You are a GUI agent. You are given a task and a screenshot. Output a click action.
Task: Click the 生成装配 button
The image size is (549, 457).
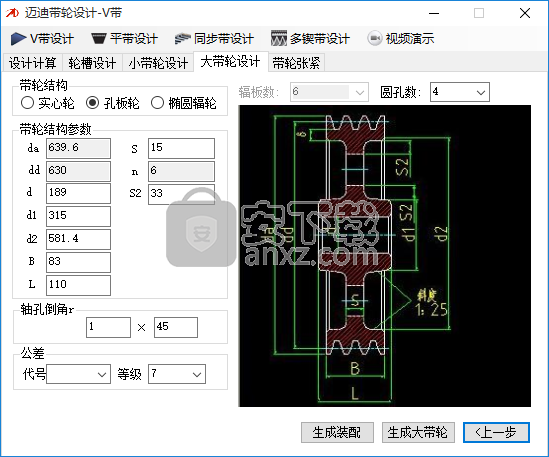point(337,432)
